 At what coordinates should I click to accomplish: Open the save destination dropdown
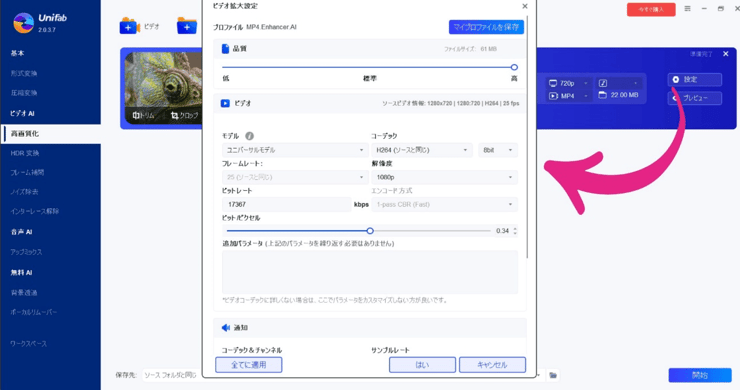(x=538, y=375)
